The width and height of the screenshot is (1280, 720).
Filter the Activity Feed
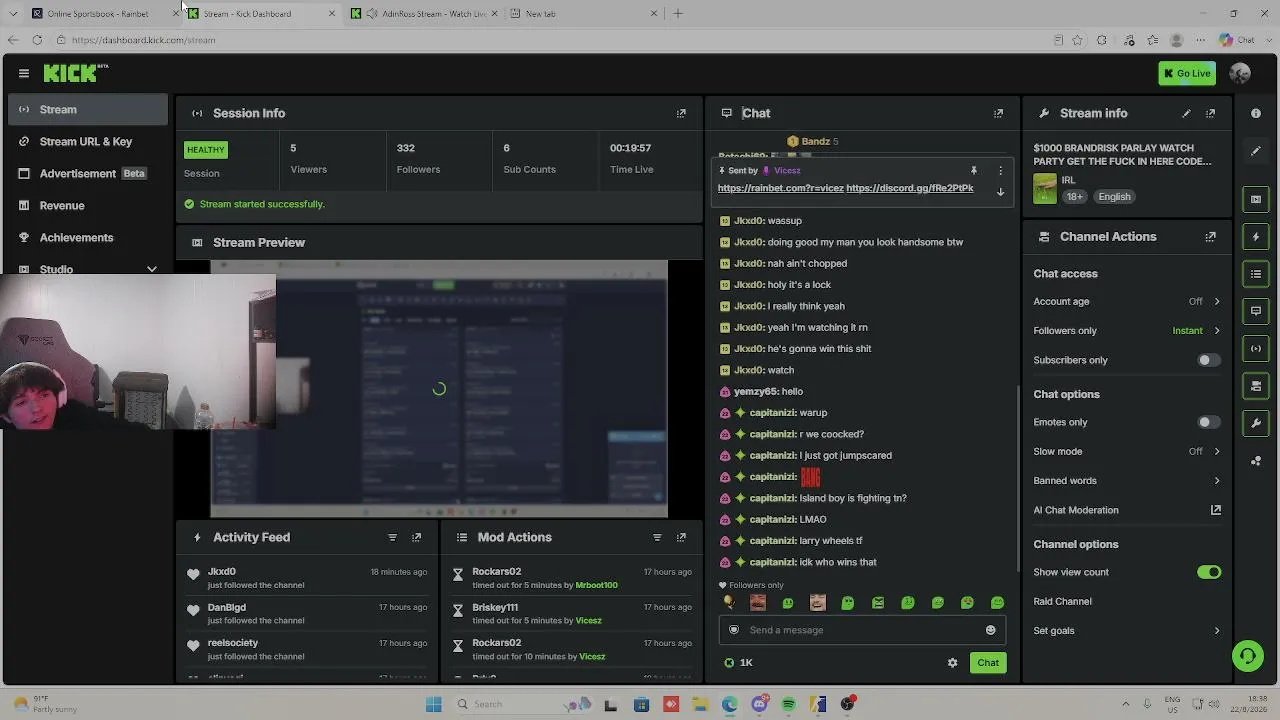[392, 537]
